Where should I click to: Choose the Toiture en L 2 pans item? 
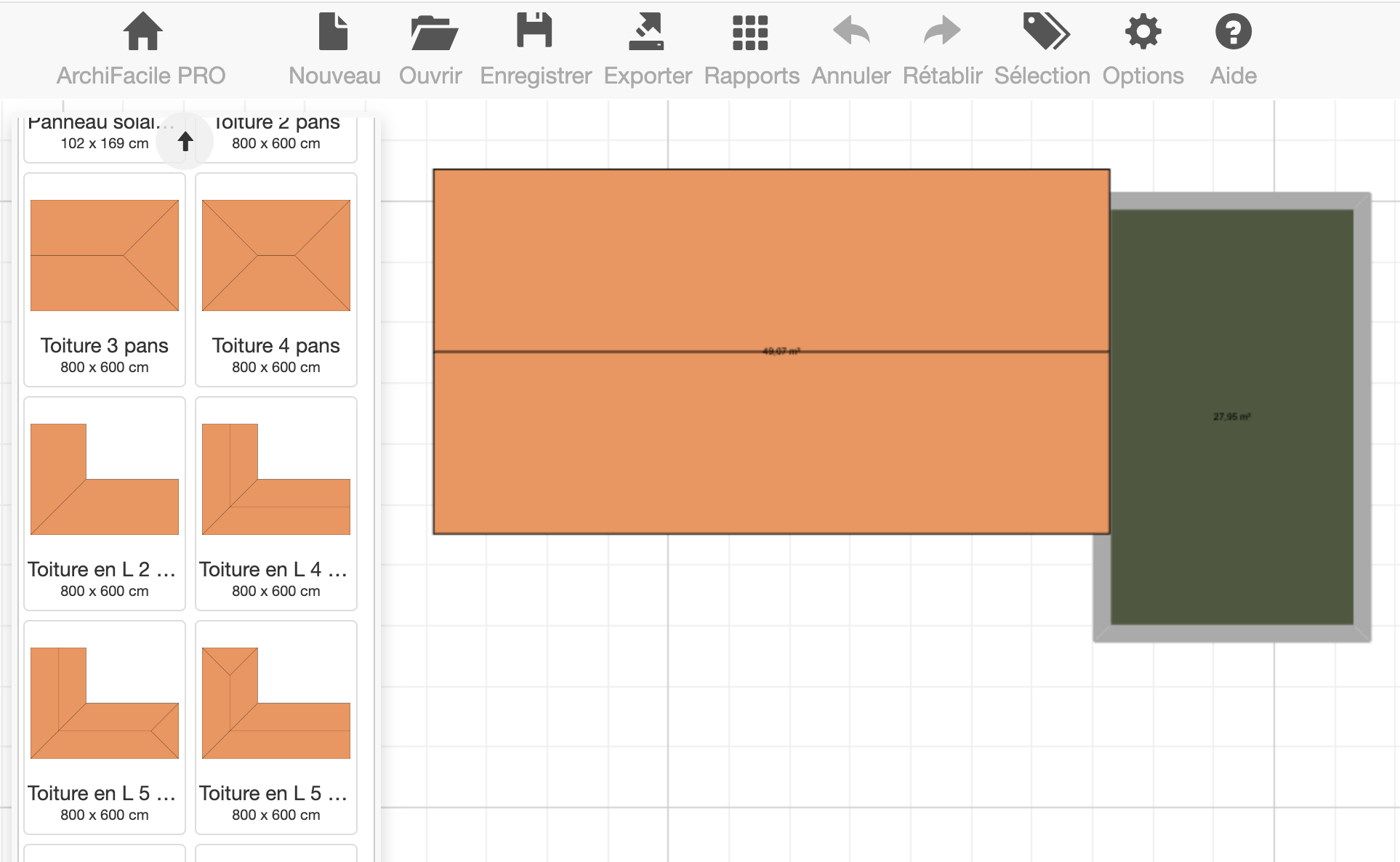point(105,504)
